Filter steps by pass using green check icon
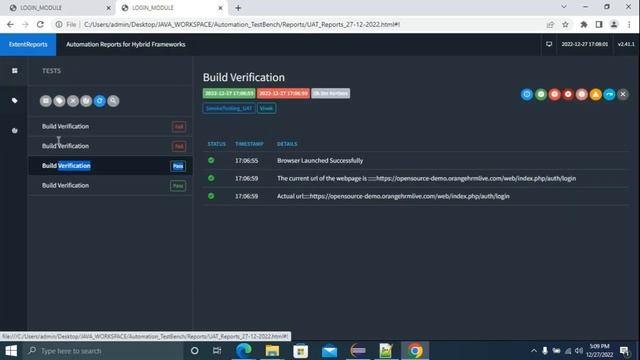Screen dimensions: 640x360 click(541, 94)
